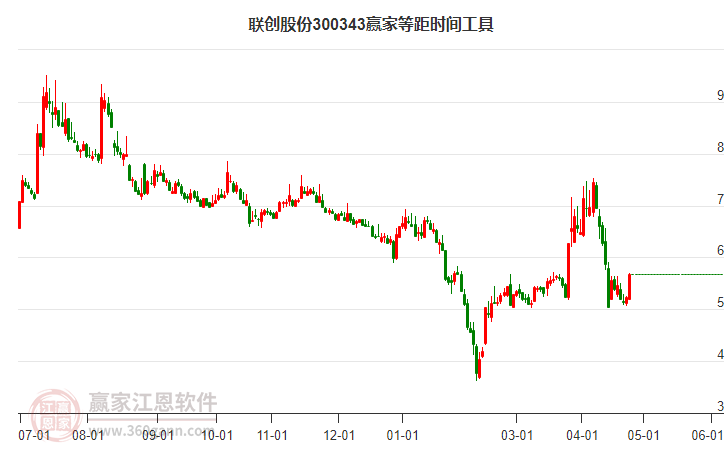The height and width of the screenshot is (450, 726).
Task: Click the 11-01 date axis label
Action: pos(272,436)
